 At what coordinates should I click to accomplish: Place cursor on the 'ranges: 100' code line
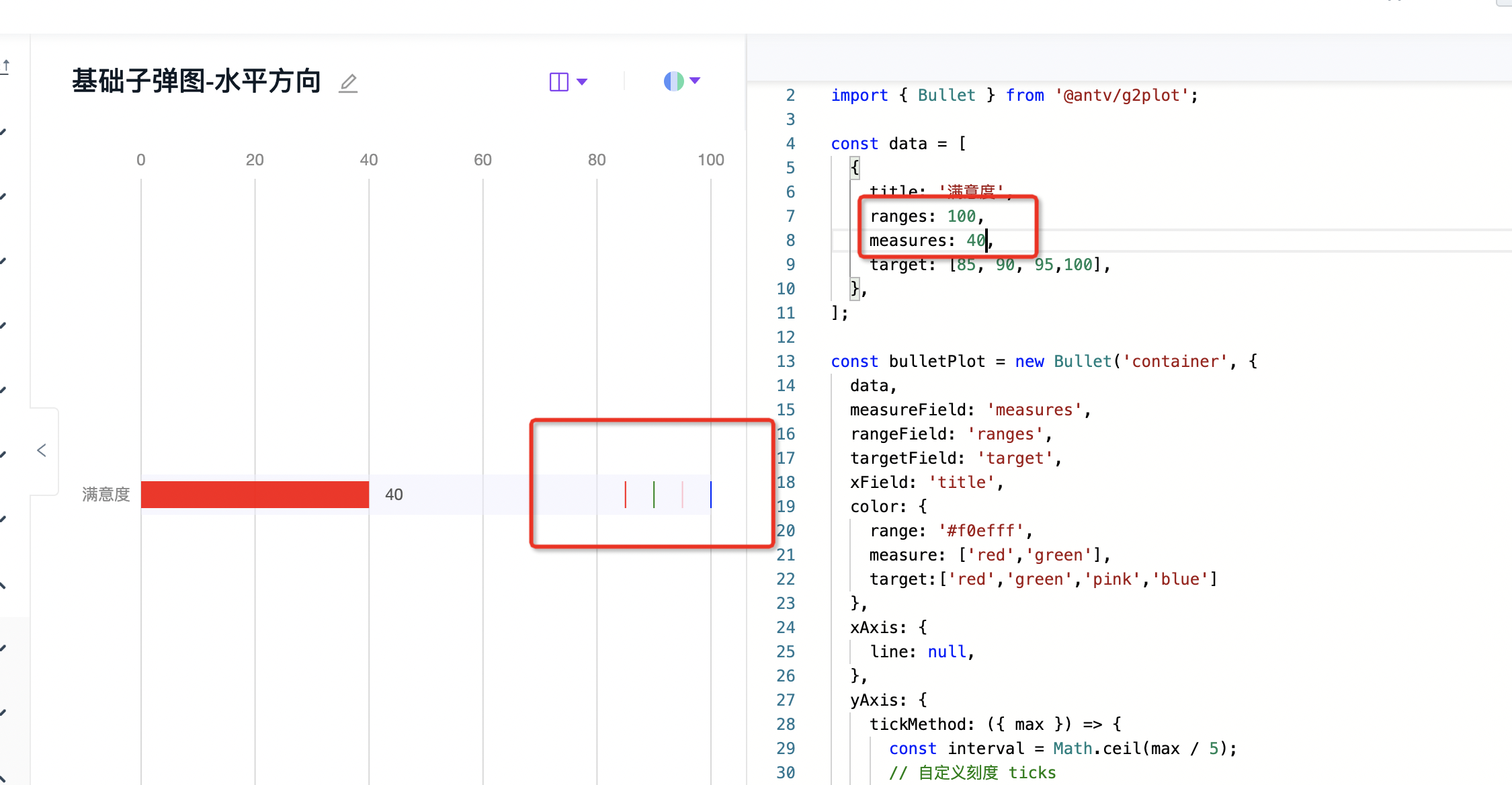pyautogui.click(x=926, y=216)
